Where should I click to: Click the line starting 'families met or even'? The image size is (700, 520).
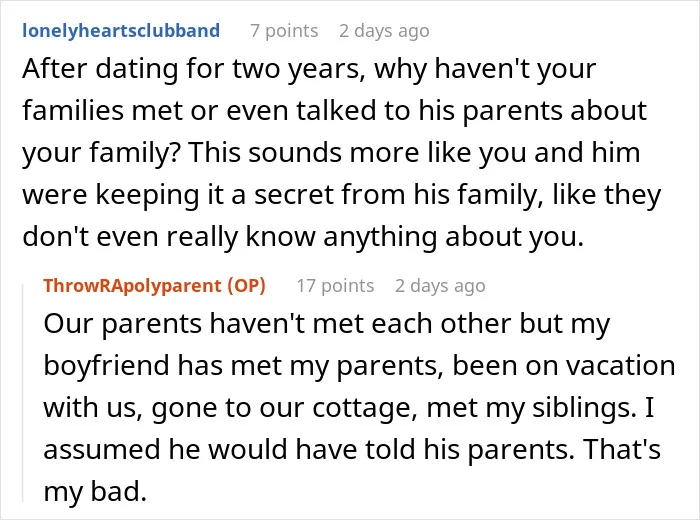click(x=335, y=111)
